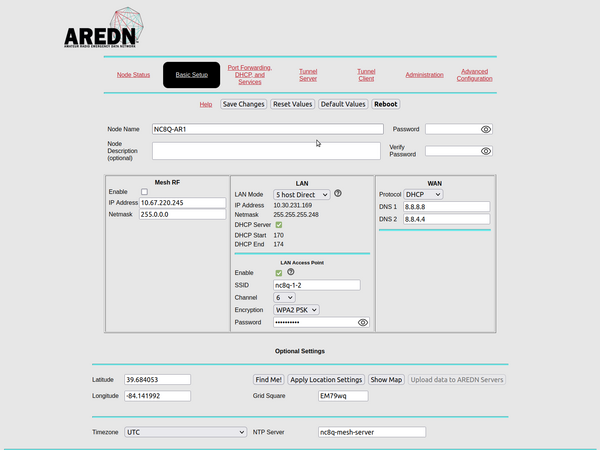Viewport: 600px width, 450px height.
Task: Open Port Forwarding, DHCP, and Services
Action: click(250, 75)
